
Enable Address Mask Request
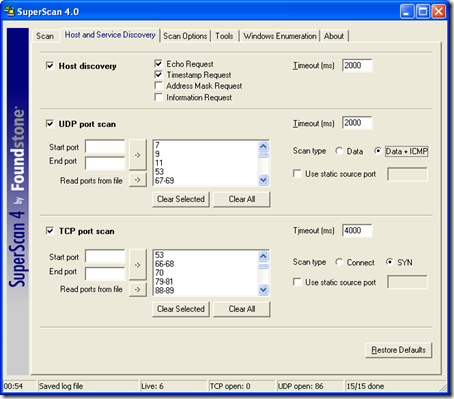(x=159, y=86)
